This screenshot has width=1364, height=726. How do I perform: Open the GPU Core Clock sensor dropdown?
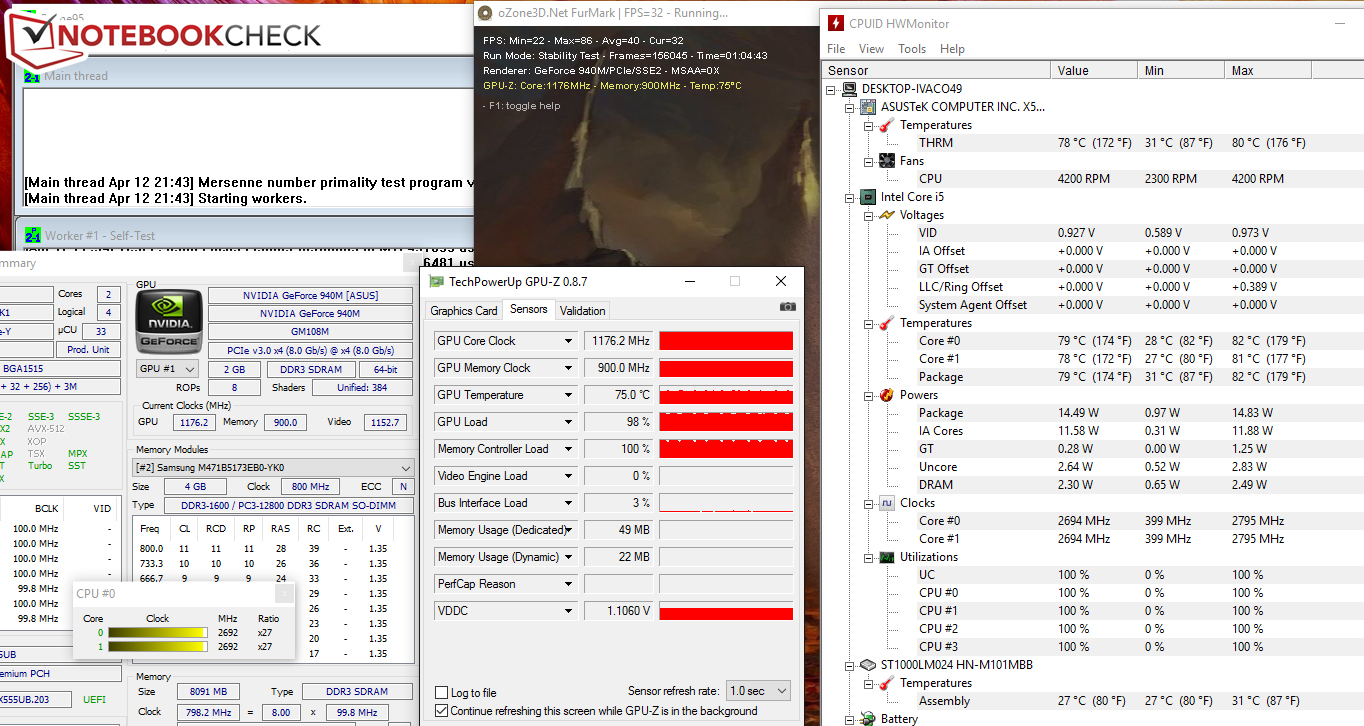[569, 341]
